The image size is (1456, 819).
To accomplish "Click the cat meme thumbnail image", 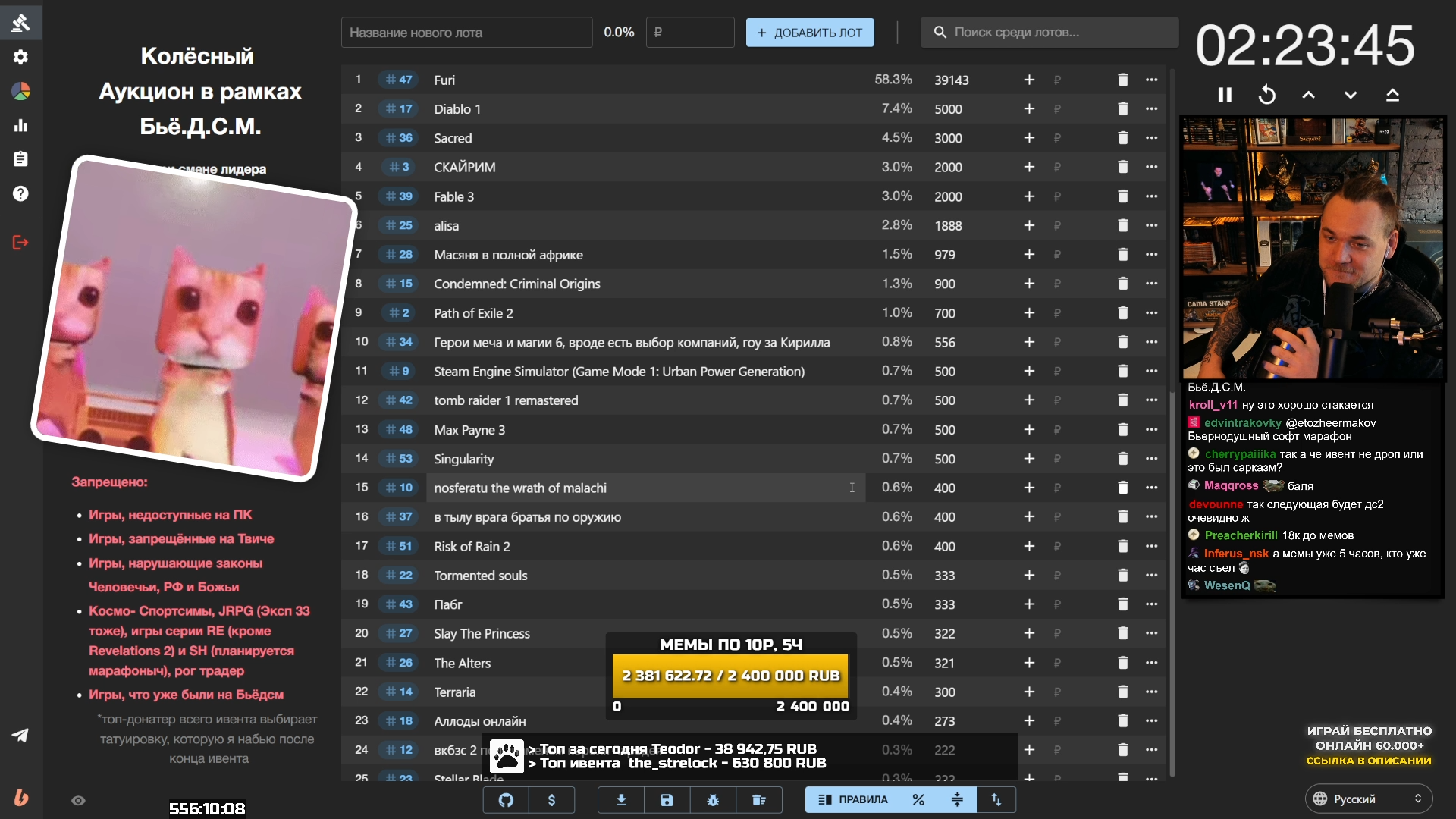I will [x=194, y=318].
